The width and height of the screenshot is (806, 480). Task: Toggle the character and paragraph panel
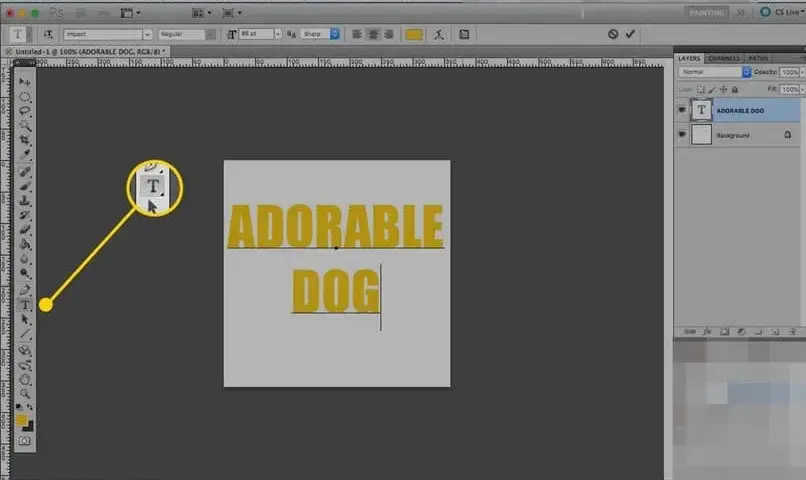(x=464, y=34)
